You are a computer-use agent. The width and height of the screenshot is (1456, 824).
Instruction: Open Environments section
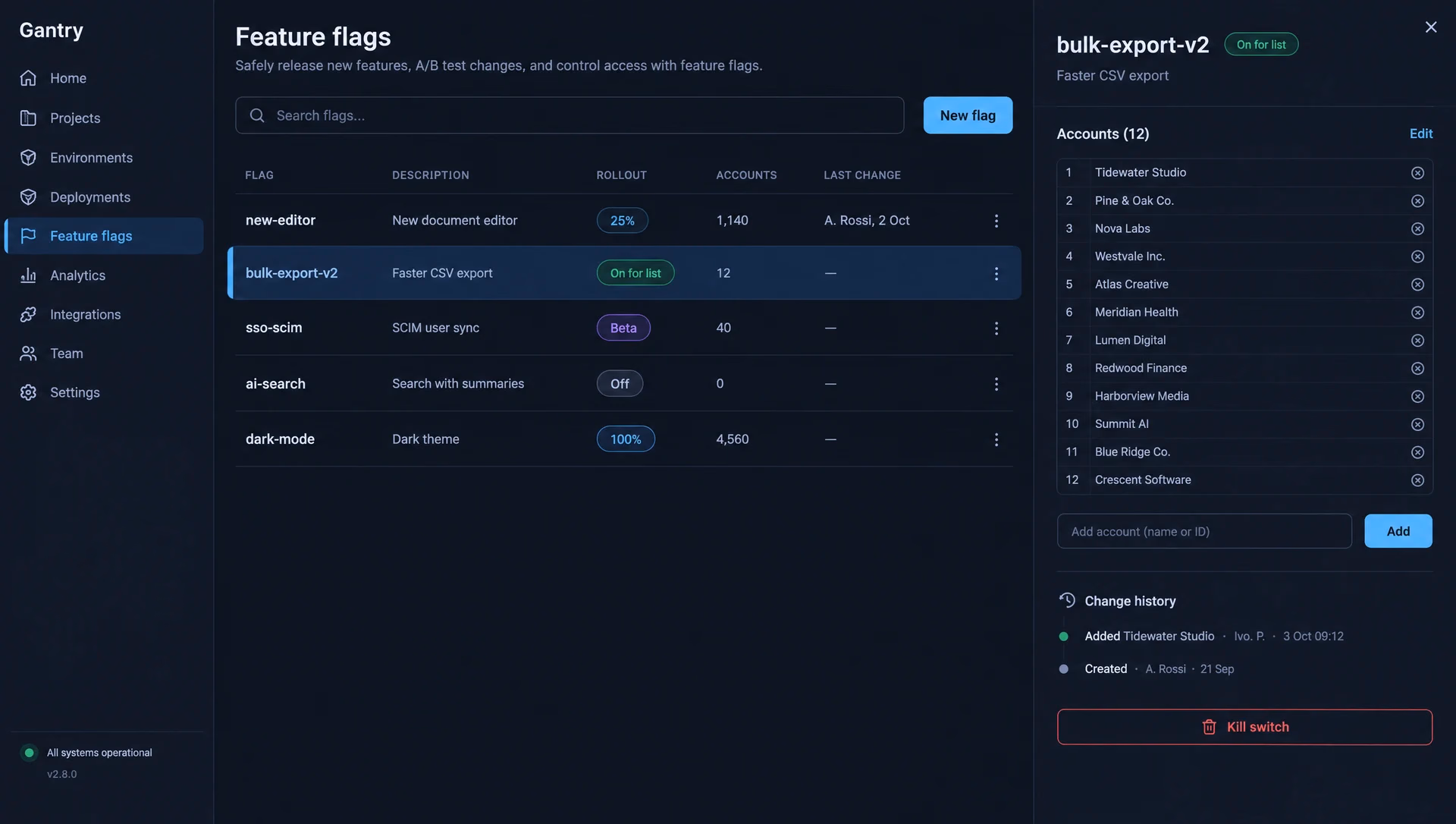tap(104, 157)
